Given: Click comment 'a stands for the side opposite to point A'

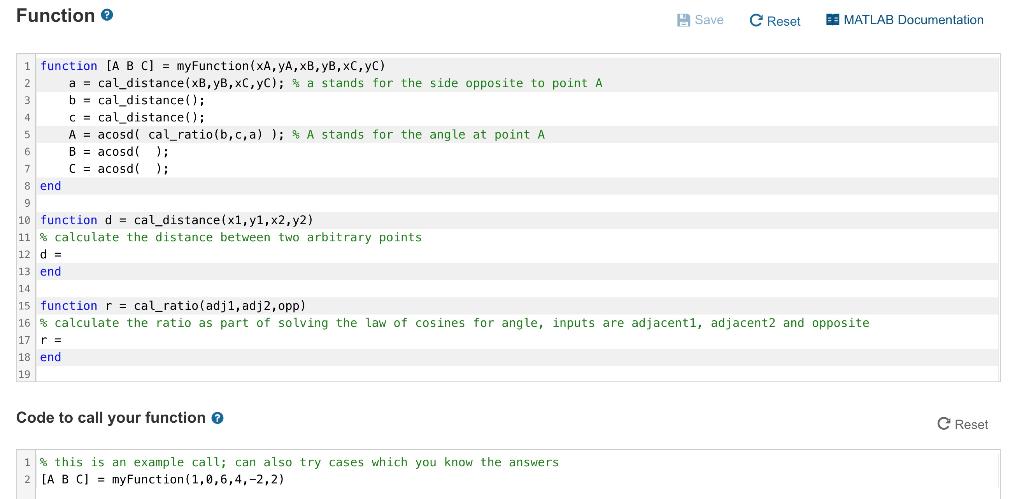Looking at the screenshot, I should [447, 83].
